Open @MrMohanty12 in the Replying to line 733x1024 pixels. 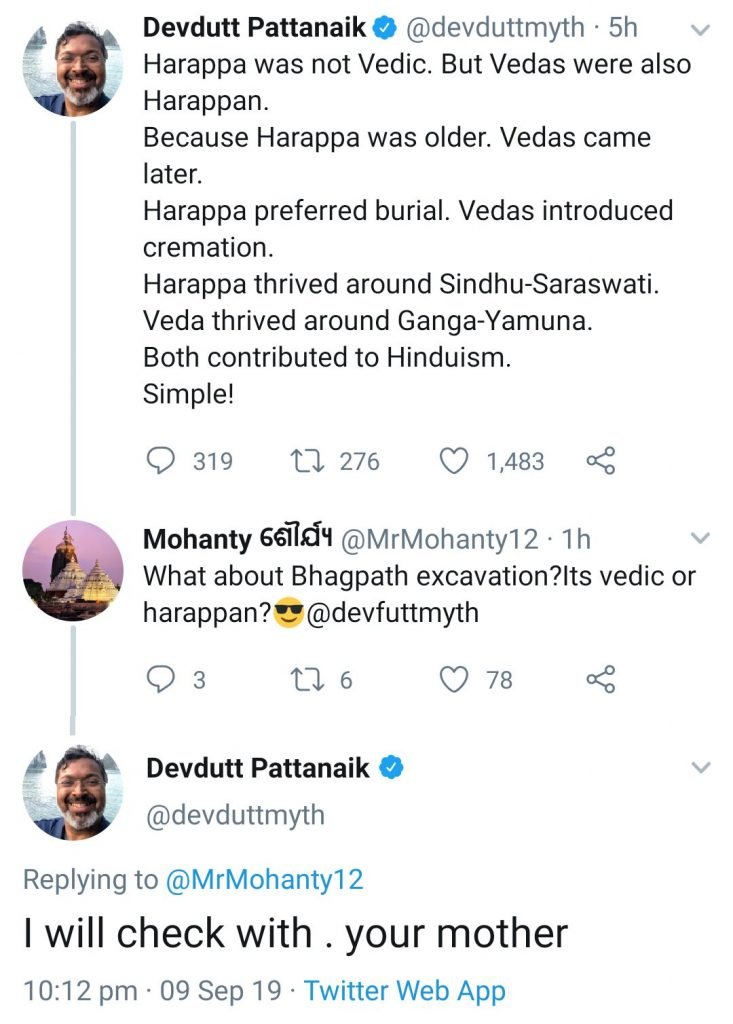pos(265,880)
